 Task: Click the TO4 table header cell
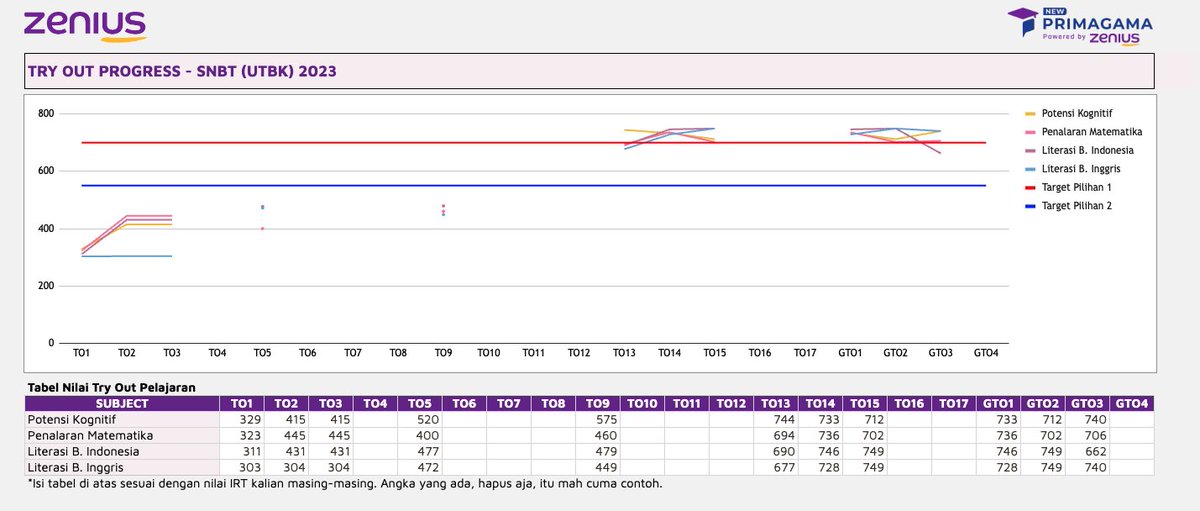375,403
